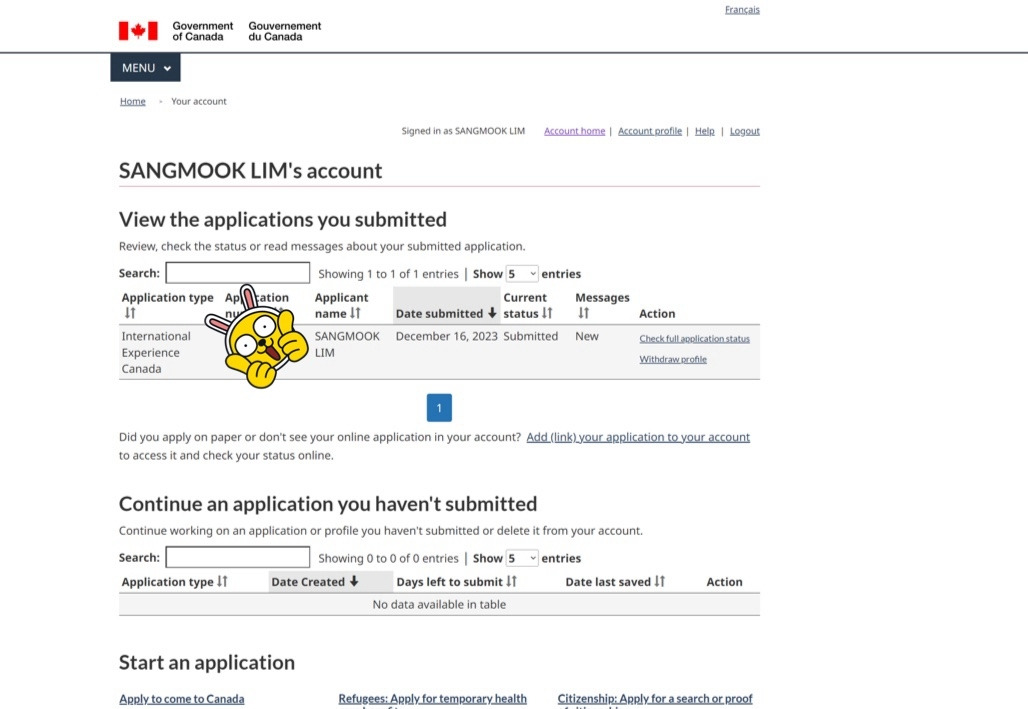Click 'New' messages cell
Screen dimensions: 1028x709
(587, 336)
